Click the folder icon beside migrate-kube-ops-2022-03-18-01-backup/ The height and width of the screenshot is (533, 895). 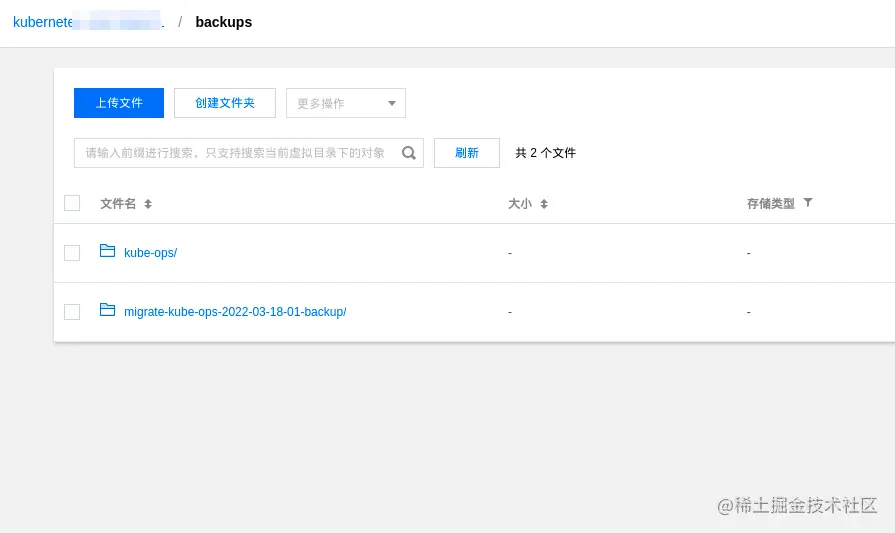point(107,309)
